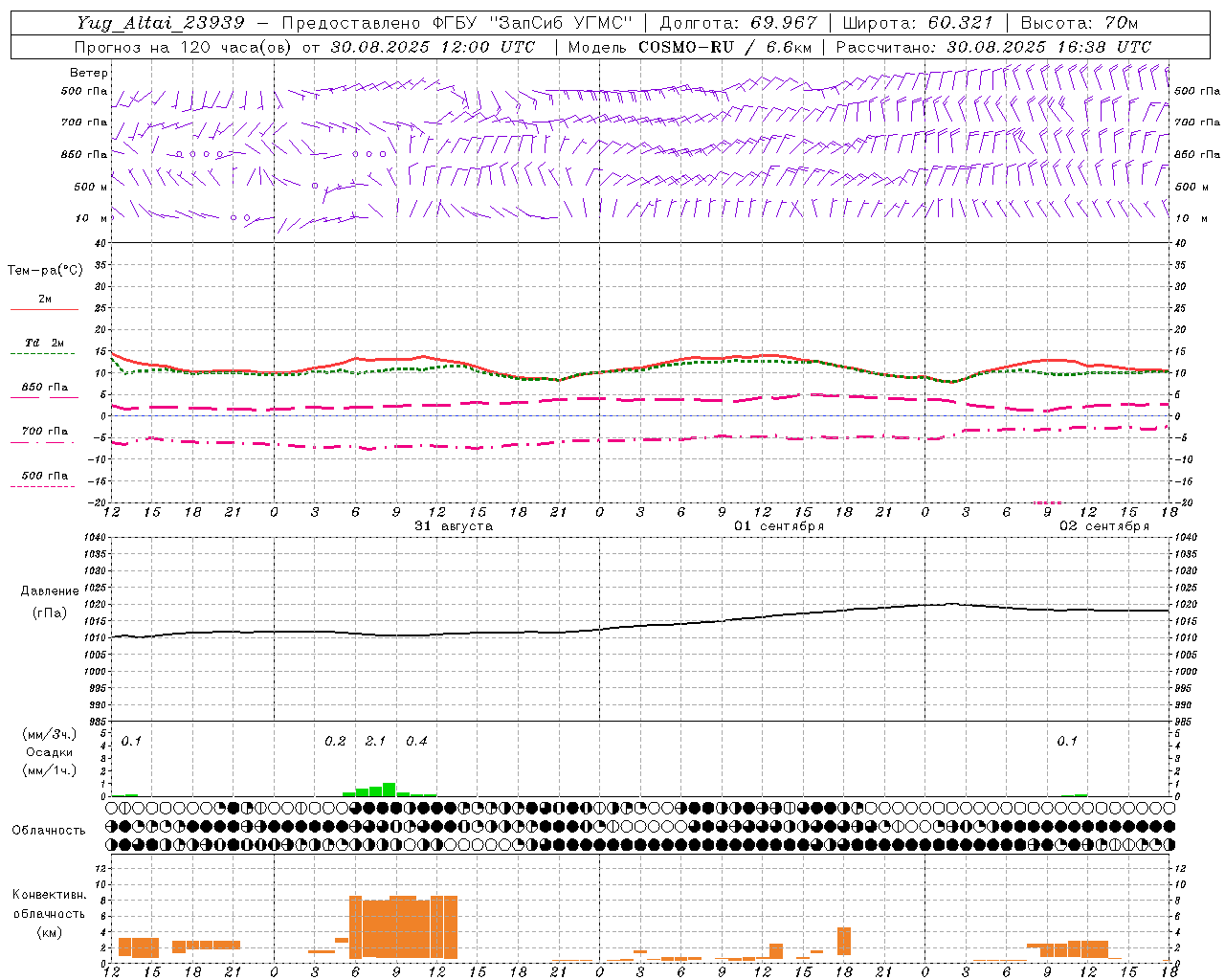
Task: Click the '02 сентября' date label
Action: [1104, 526]
